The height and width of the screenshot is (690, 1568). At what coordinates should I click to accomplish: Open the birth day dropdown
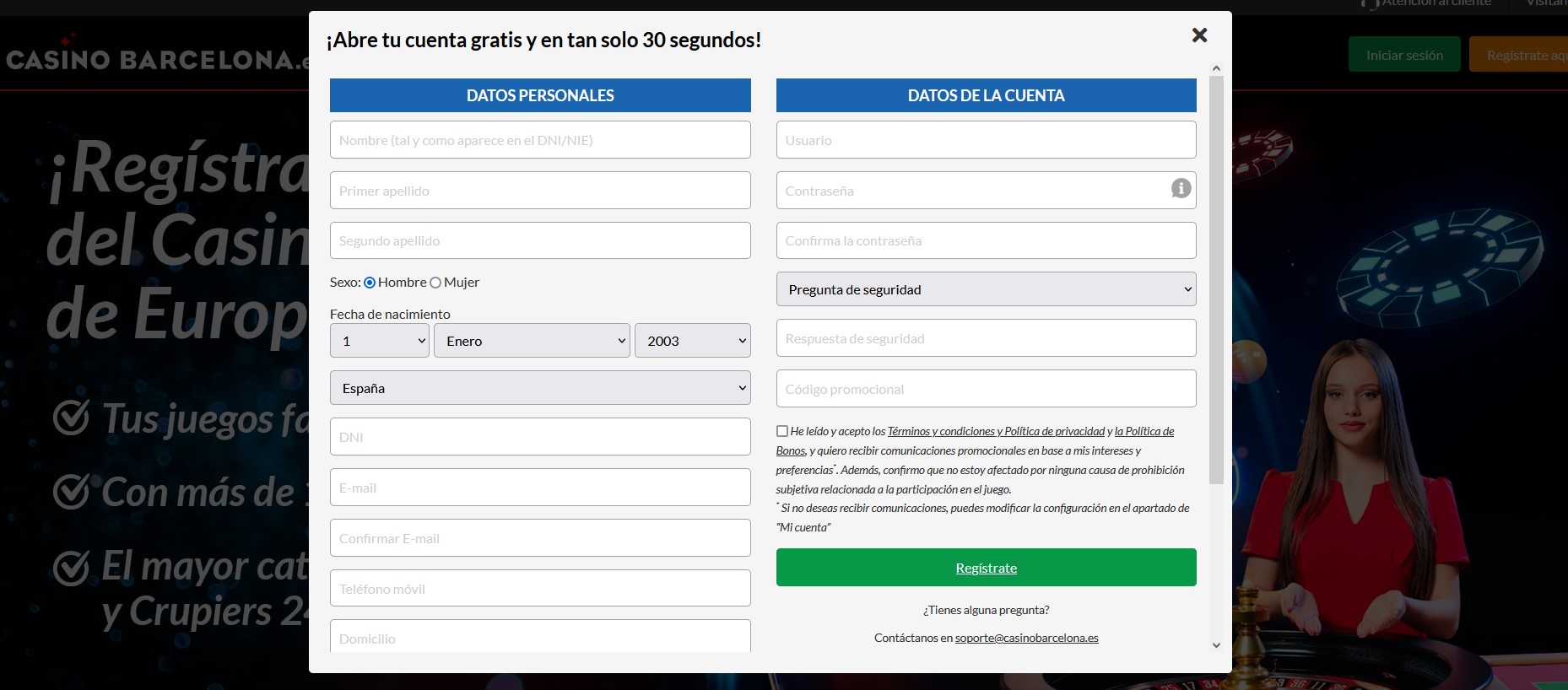[x=380, y=341]
